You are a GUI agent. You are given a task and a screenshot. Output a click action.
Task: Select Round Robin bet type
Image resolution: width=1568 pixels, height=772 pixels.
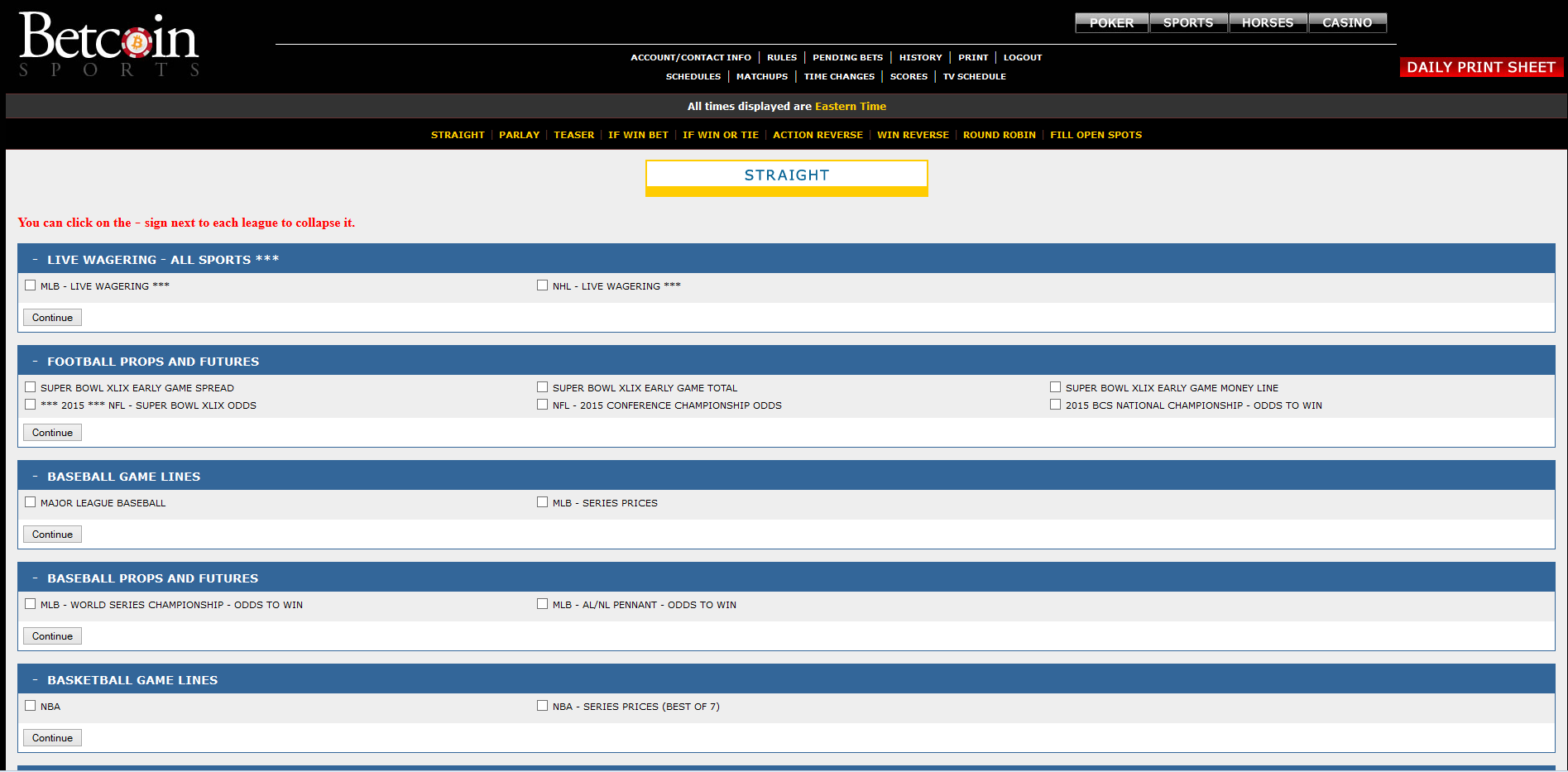pyautogui.click(x=1000, y=135)
